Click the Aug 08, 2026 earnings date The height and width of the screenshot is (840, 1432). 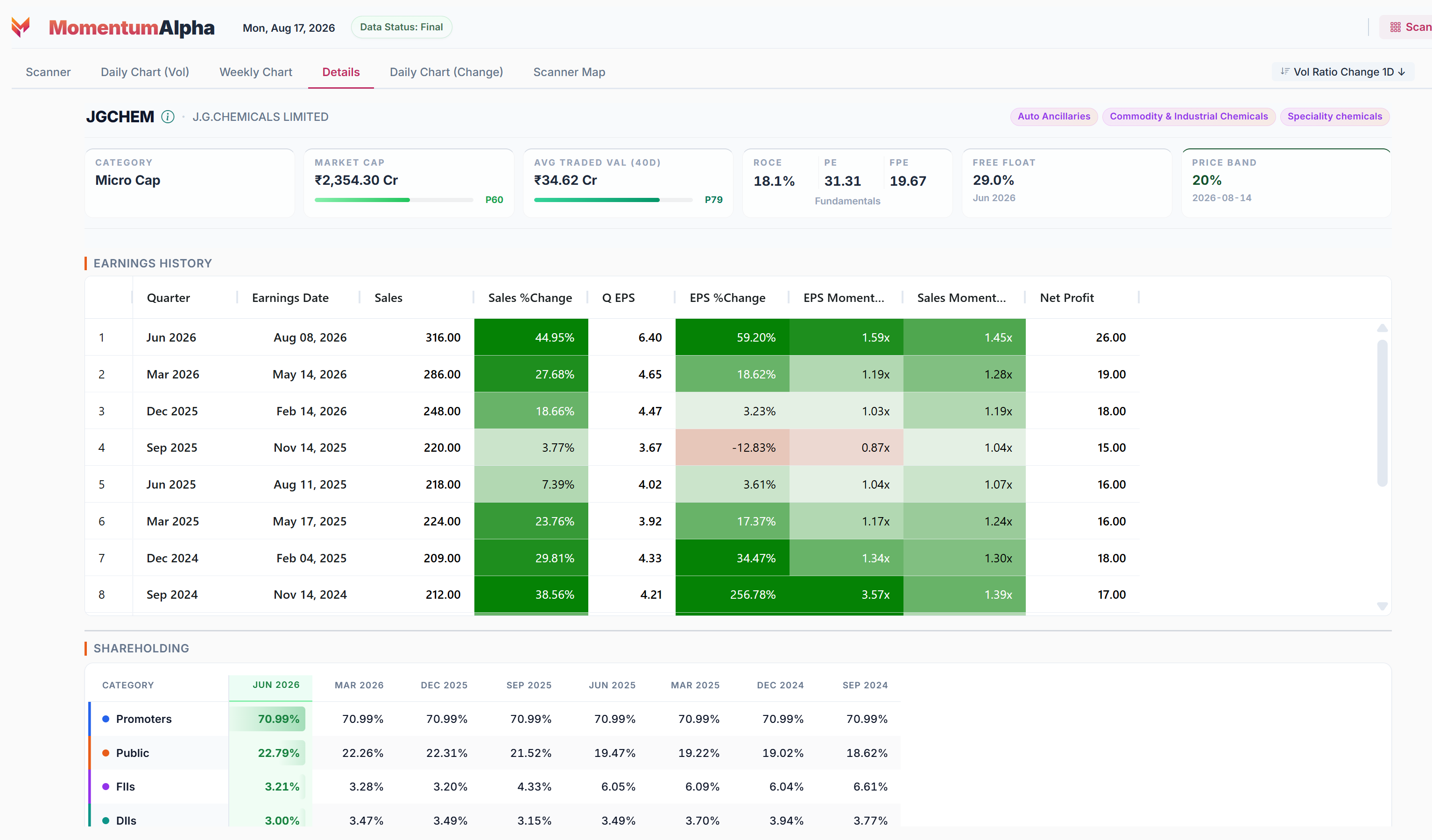coord(310,337)
